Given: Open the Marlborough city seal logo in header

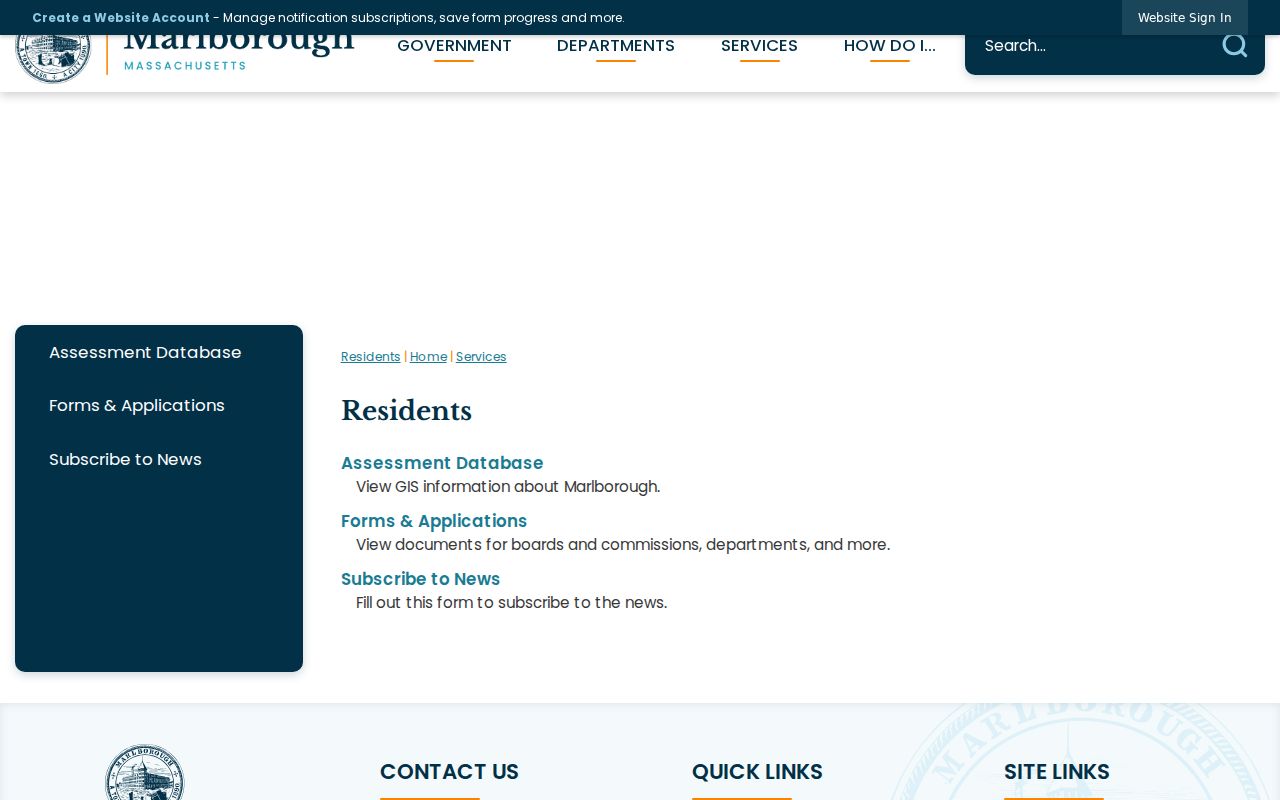Looking at the screenshot, I should [185, 59].
